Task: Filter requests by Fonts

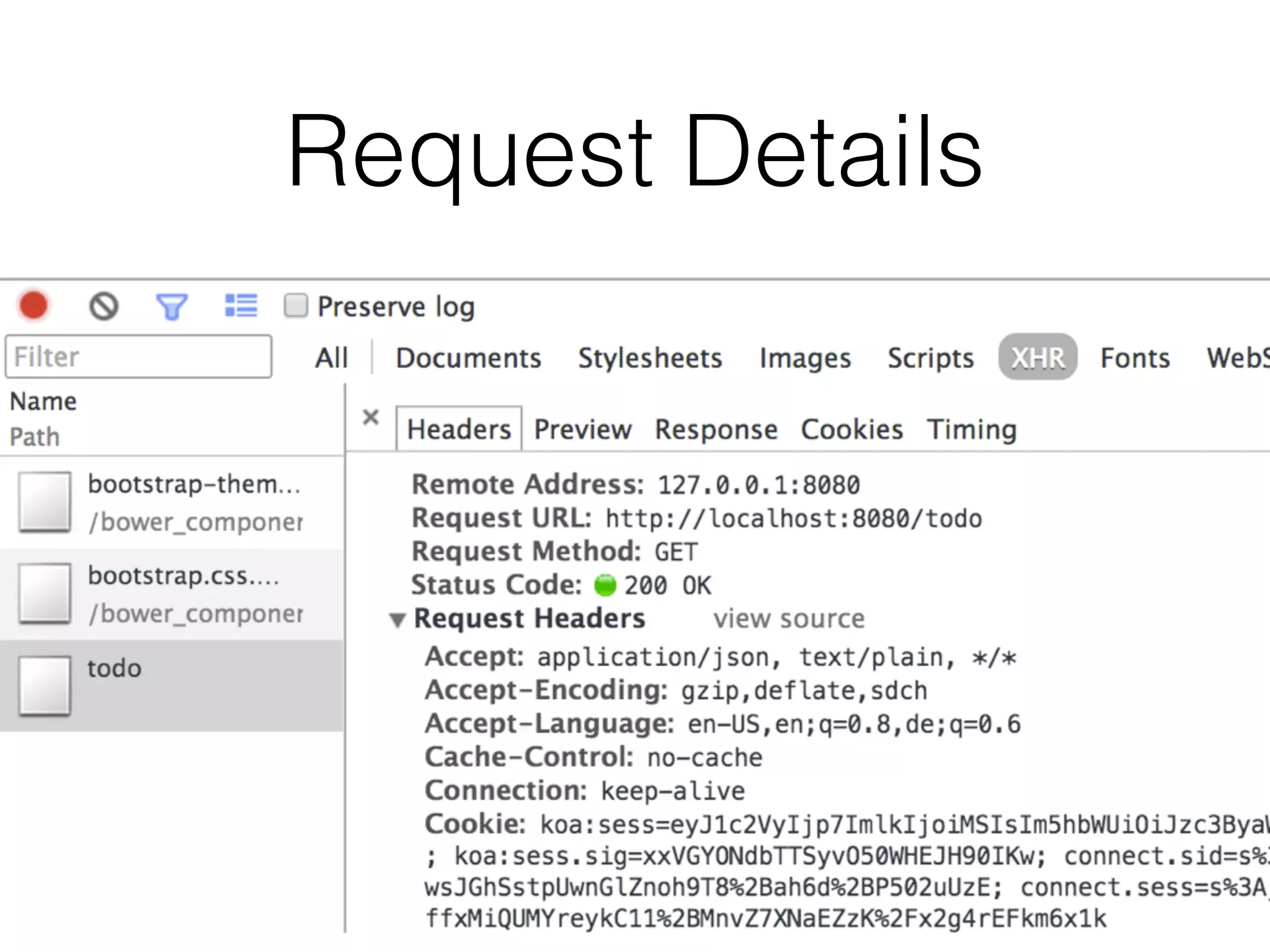Action: coord(1135,358)
